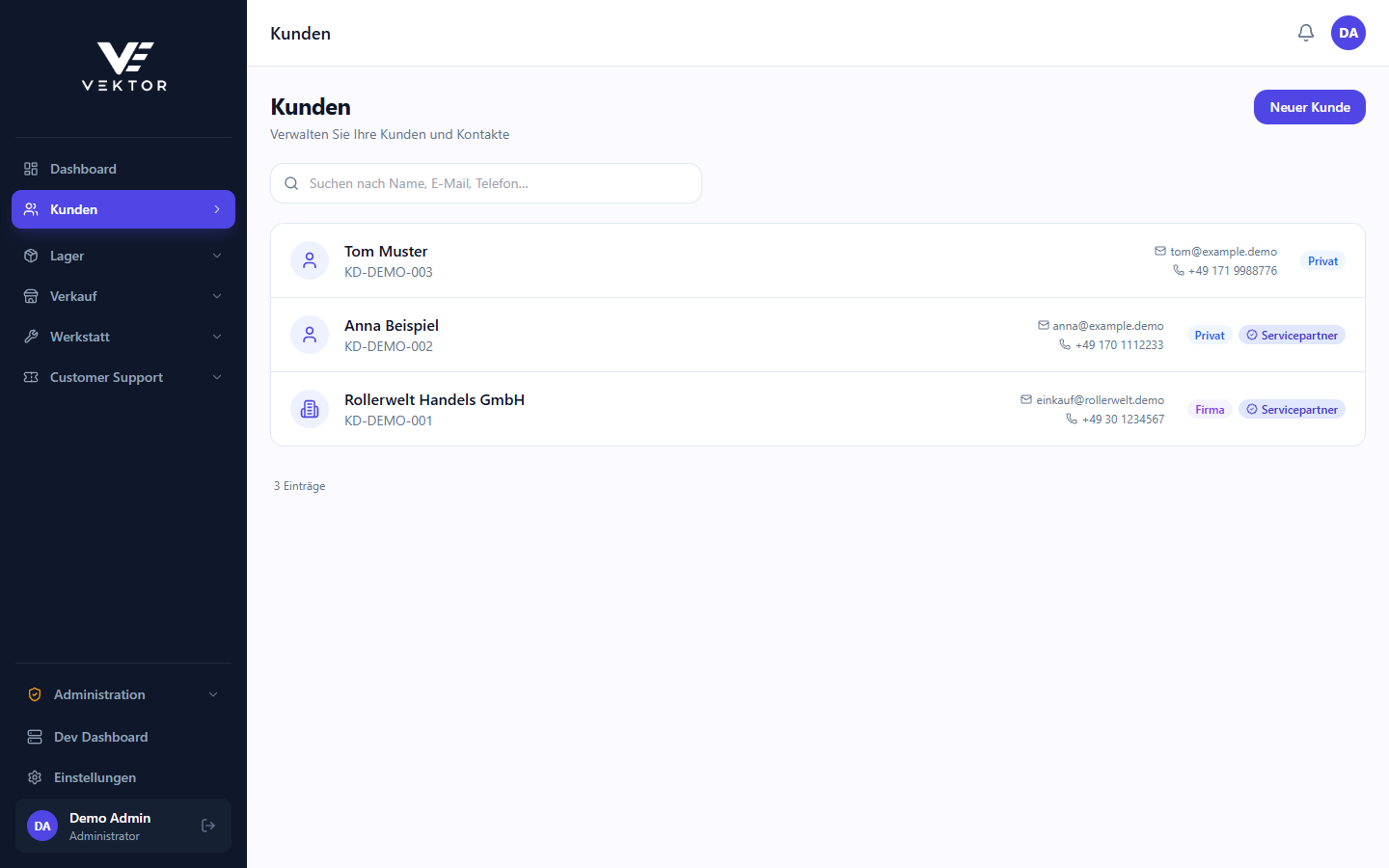Open the Tom Muster customer name
The height and width of the screenshot is (868, 1389).
tap(386, 251)
